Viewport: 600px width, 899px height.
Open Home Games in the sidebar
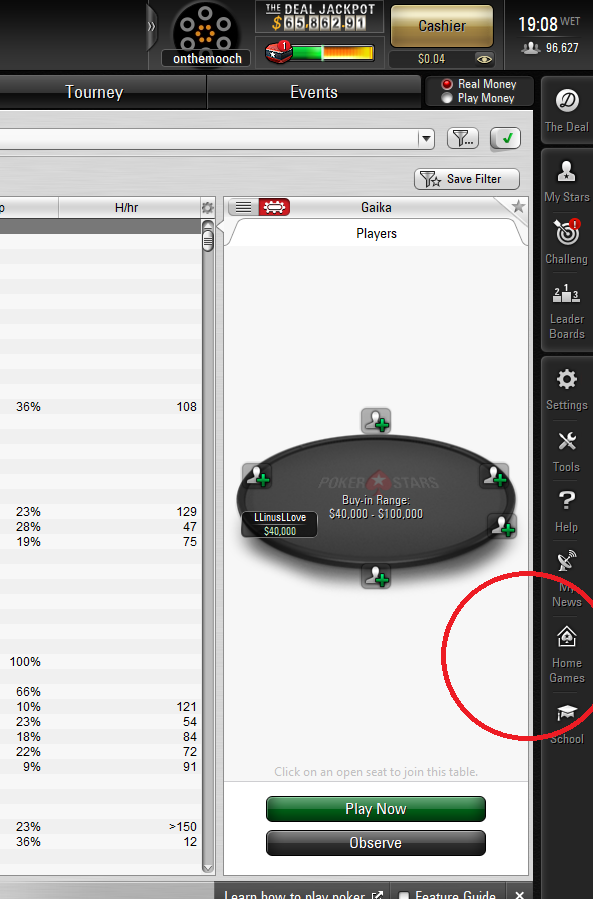point(566,653)
